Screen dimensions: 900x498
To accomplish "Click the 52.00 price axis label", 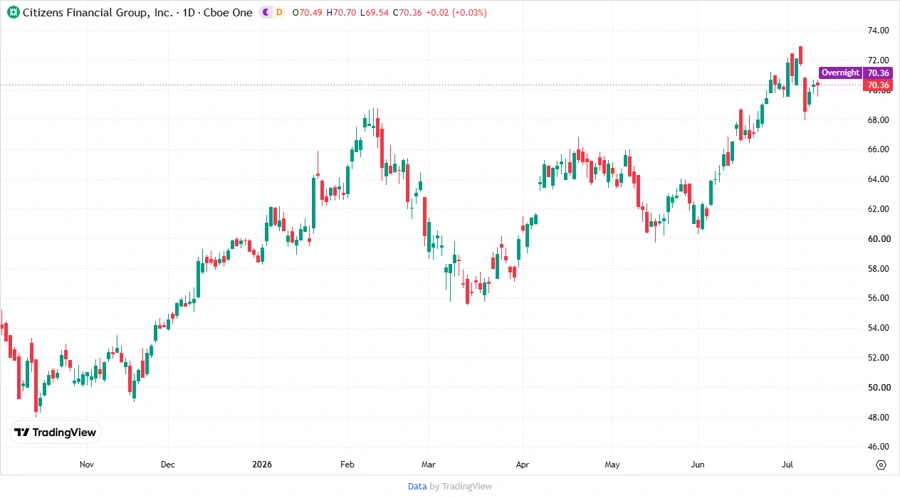I will pyautogui.click(x=878, y=357).
